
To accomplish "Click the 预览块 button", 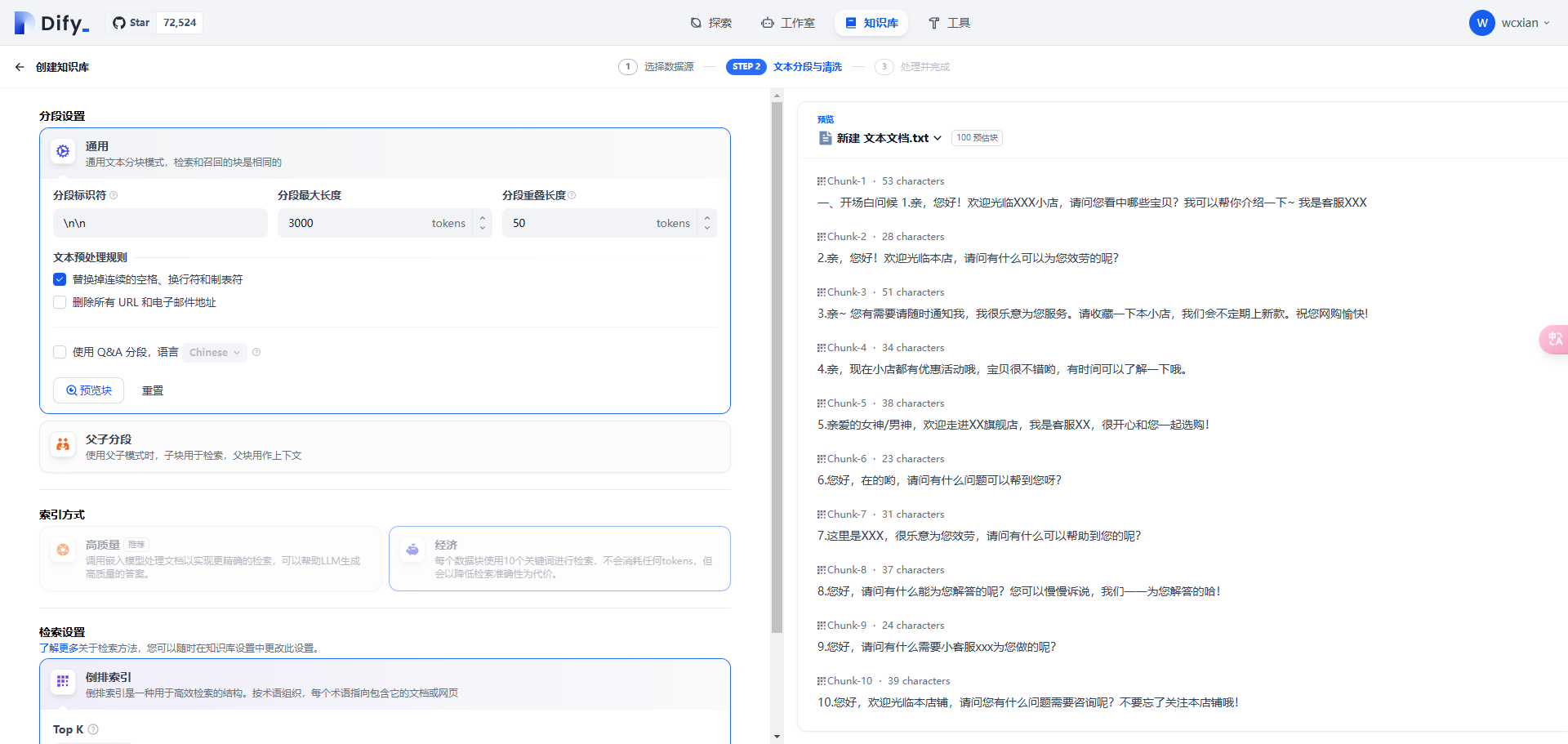I will click(88, 390).
